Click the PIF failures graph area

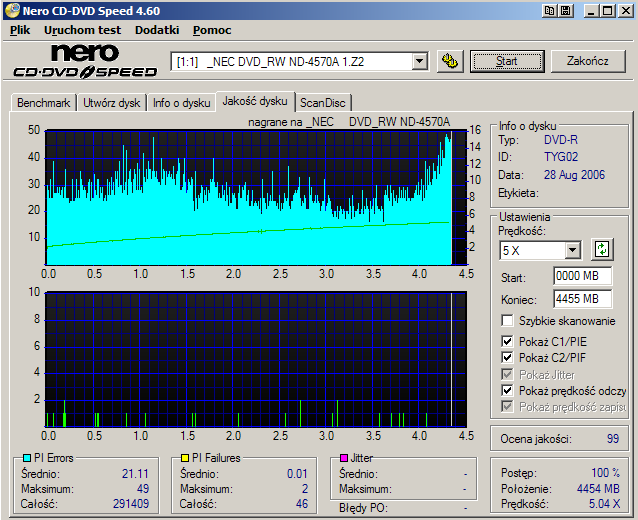(x=256, y=359)
